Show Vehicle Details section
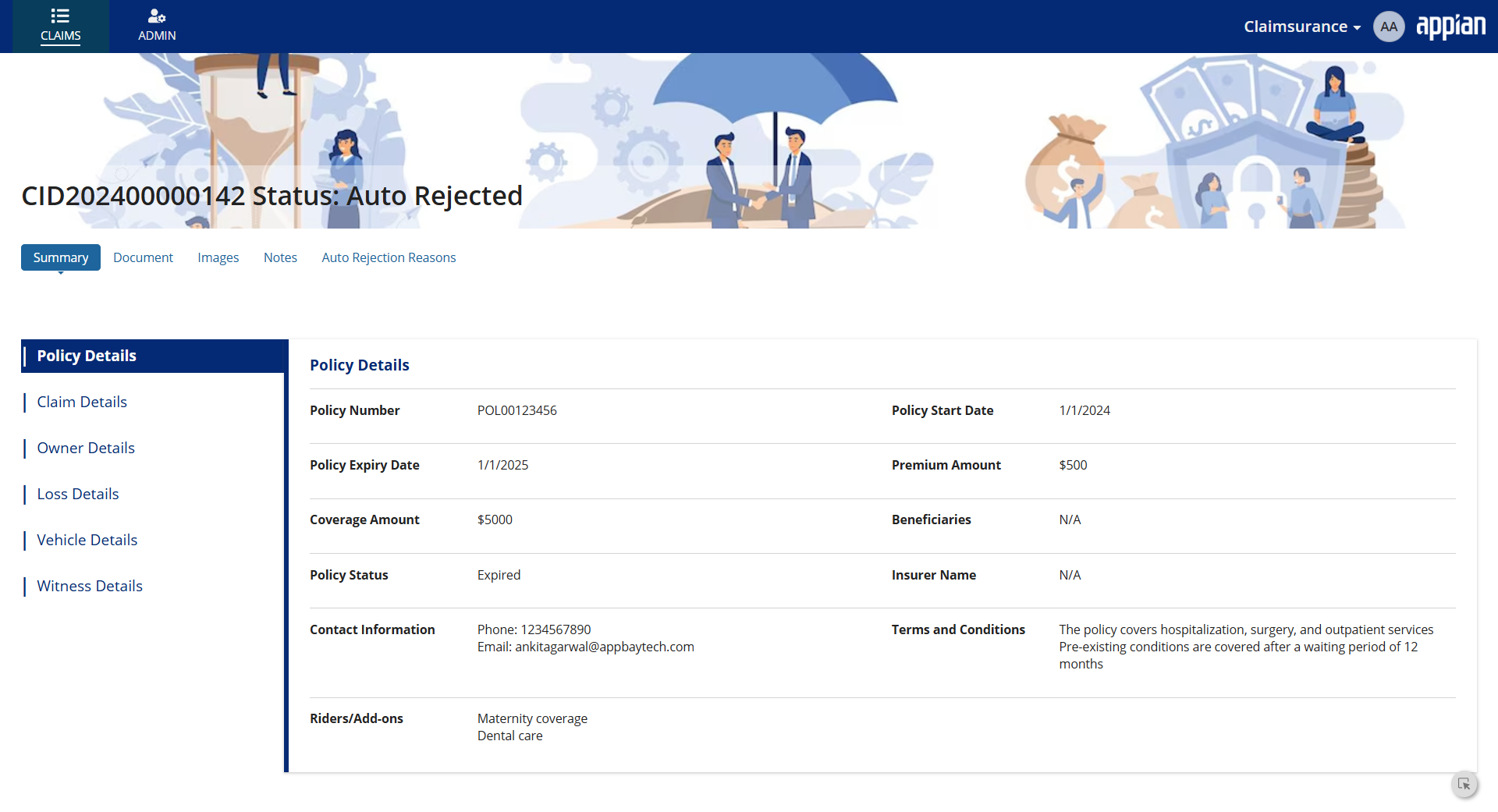 87,540
